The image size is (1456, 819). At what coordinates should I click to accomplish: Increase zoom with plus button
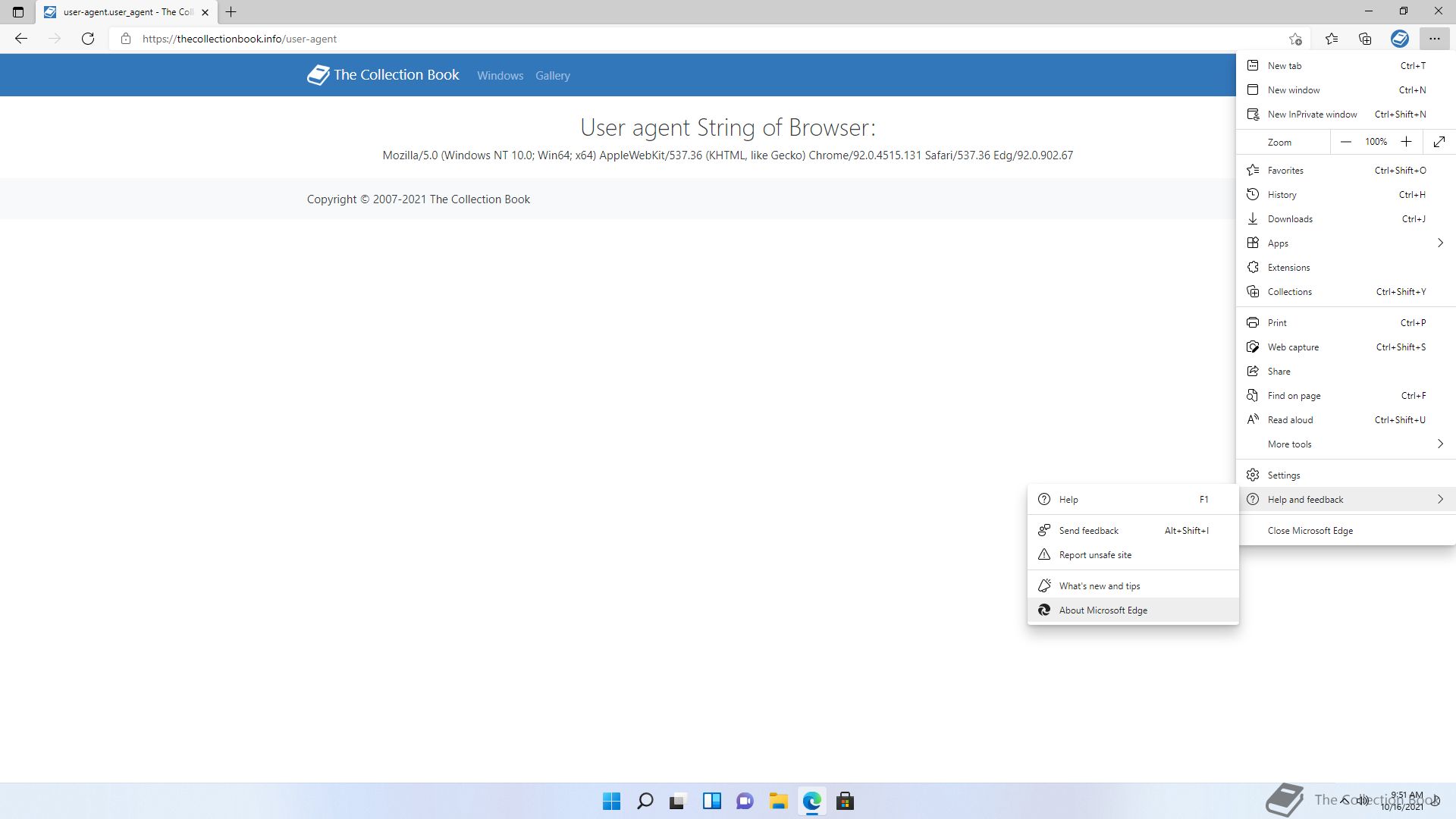pos(1406,142)
